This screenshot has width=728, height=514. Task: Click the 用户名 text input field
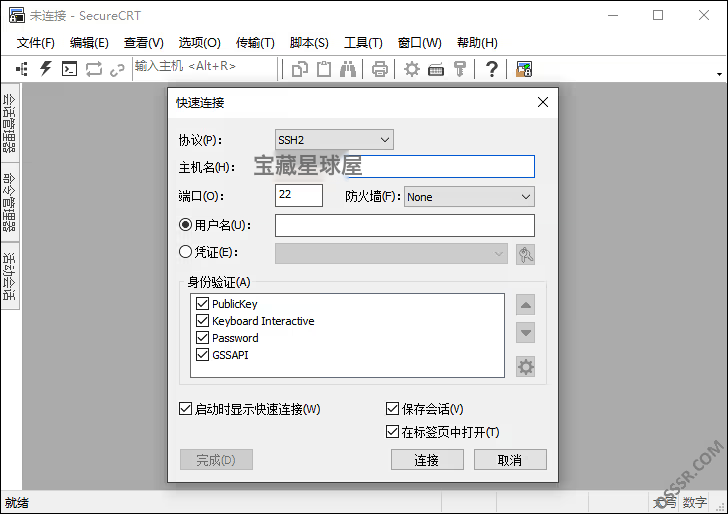tap(405, 225)
